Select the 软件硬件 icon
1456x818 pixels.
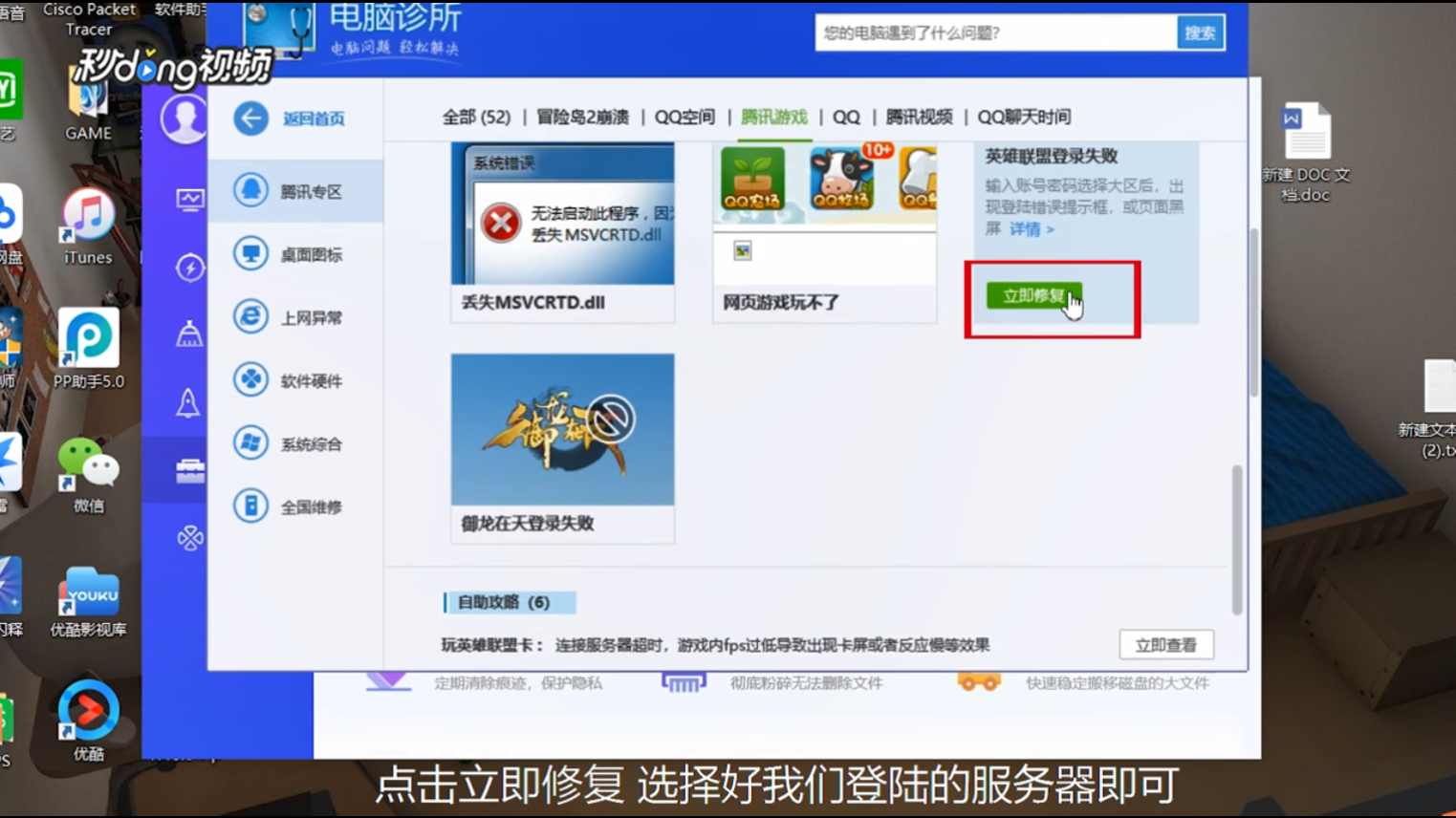point(250,380)
